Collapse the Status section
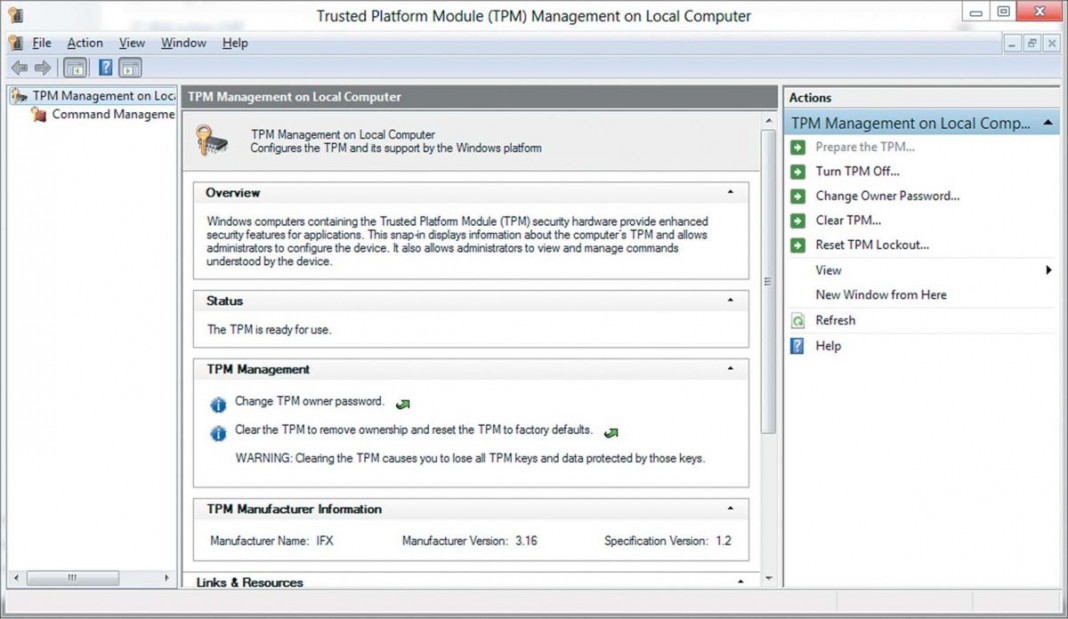The height and width of the screenshot is (619, 1068). point(730,300)
